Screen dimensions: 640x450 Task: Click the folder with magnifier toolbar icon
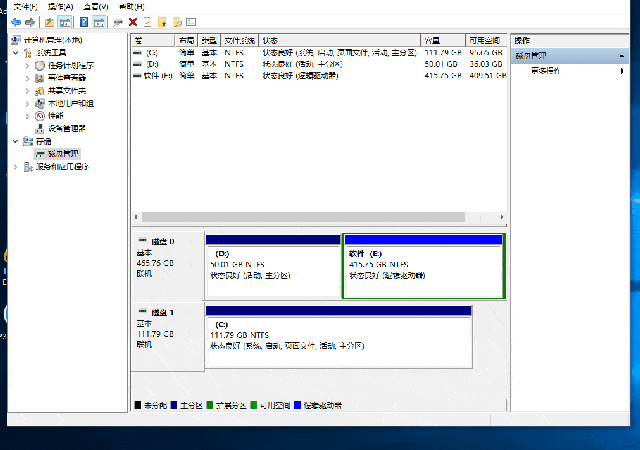[177, 22]
